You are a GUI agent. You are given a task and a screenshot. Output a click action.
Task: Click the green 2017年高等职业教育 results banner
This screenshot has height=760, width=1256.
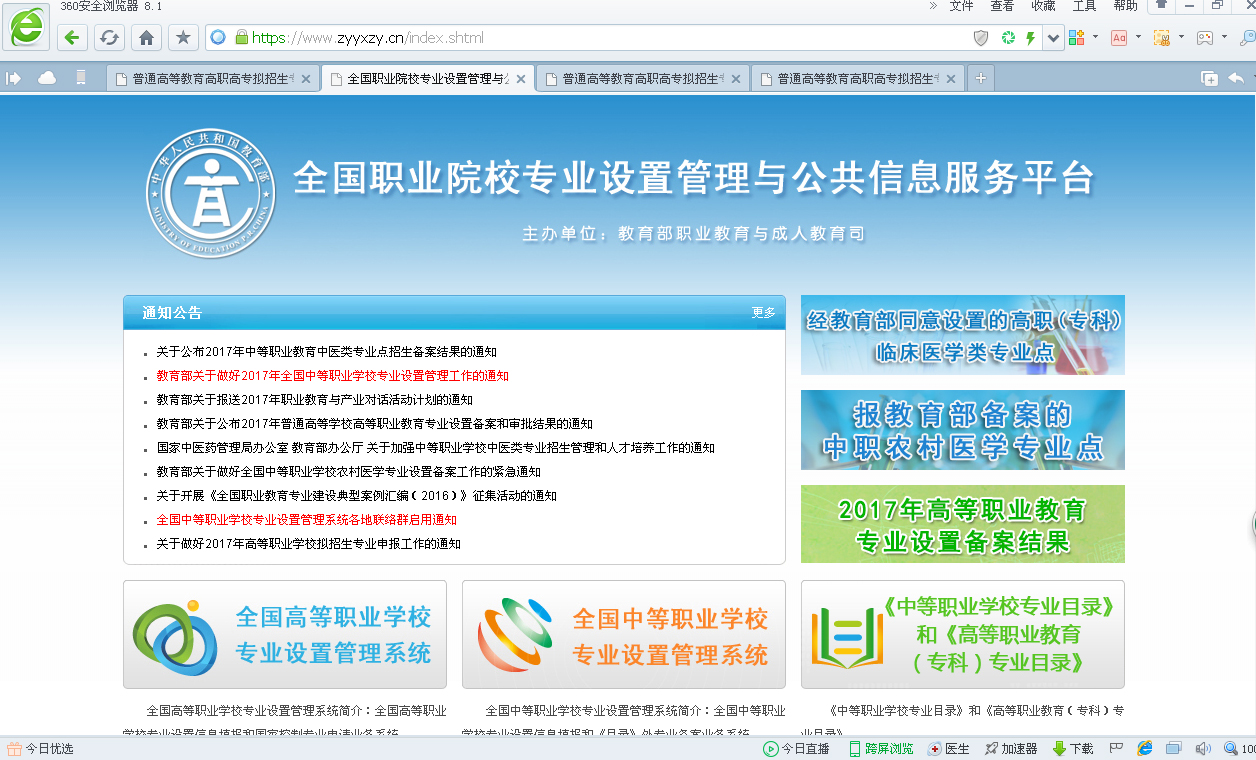coord(962,525)
